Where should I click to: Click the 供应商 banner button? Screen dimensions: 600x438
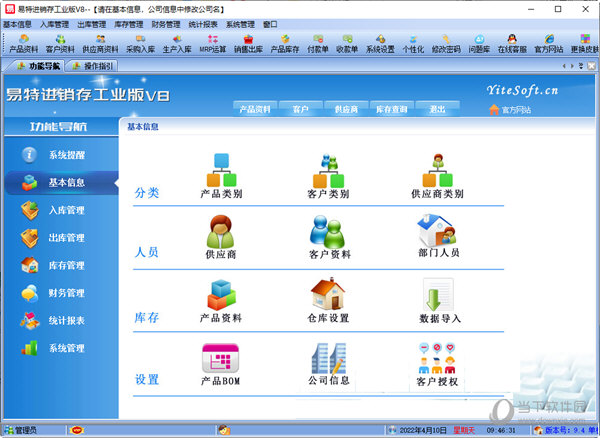coord(346,109)
